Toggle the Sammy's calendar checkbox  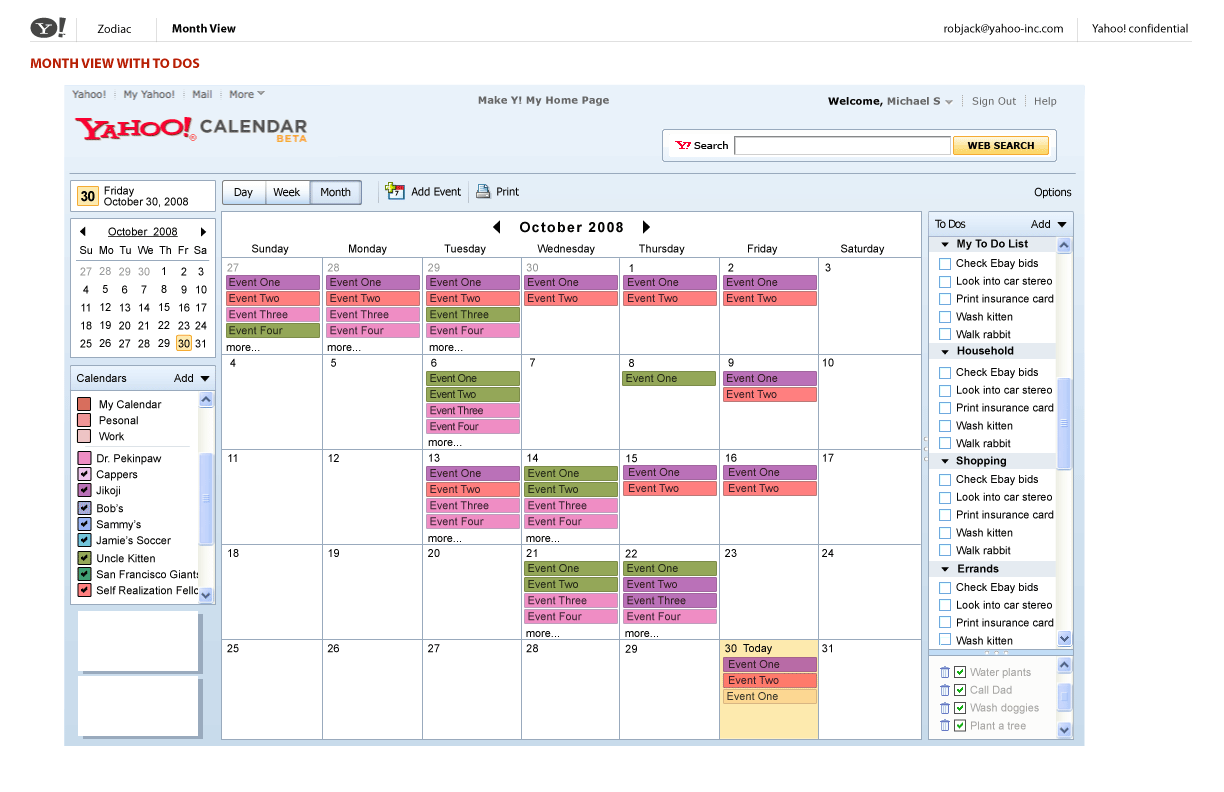(x=84, y=524)
